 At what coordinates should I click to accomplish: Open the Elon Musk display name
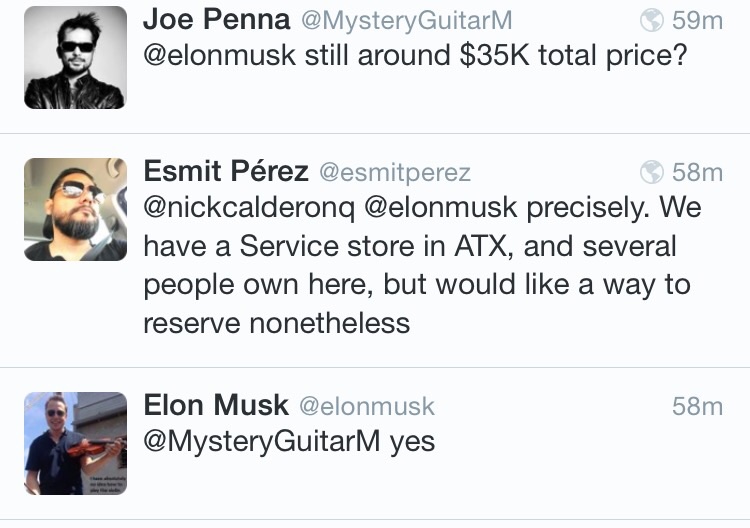click(x=216, y=406)
